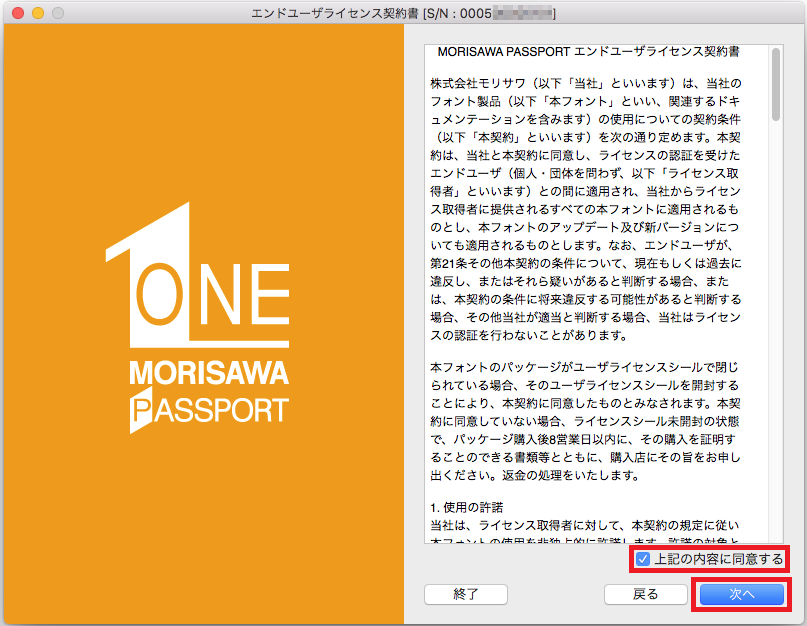Click the heading MORISAWA PASSPORT エンドユーザライセンス契約書
The height and width of the screenshot is (626, 807).
click(x=588, y=52)
